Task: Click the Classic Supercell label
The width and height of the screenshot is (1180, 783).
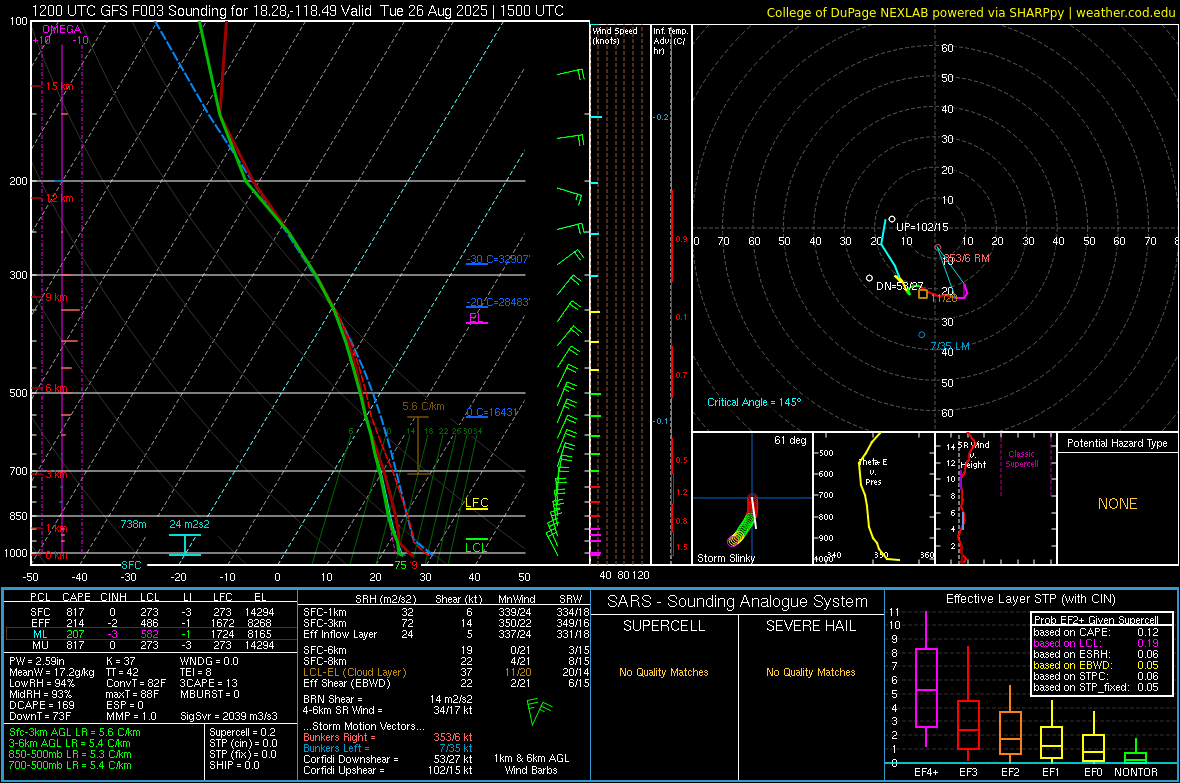Action: [1021, 459]
